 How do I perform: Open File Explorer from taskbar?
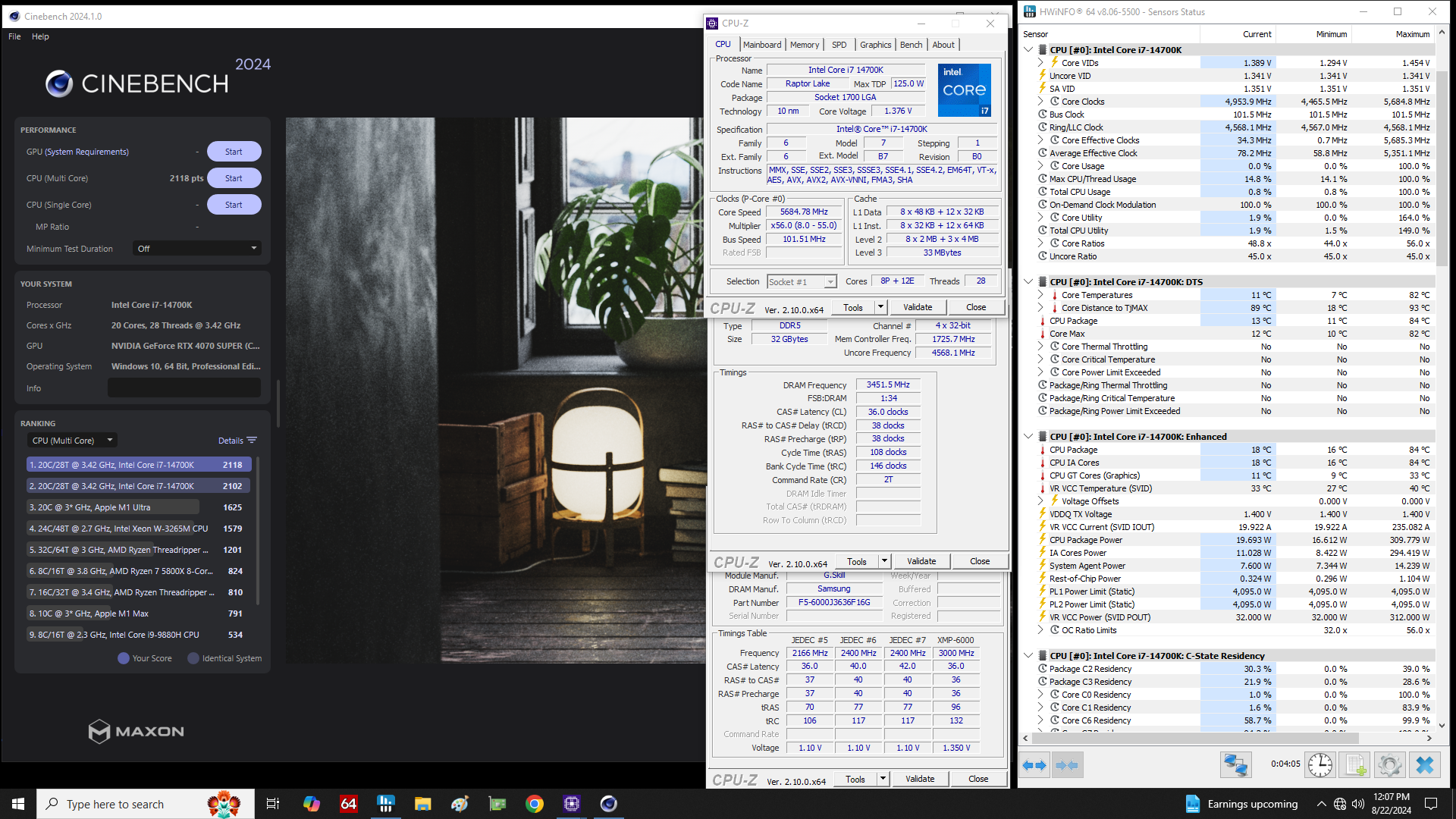click(x=423, y=804)
